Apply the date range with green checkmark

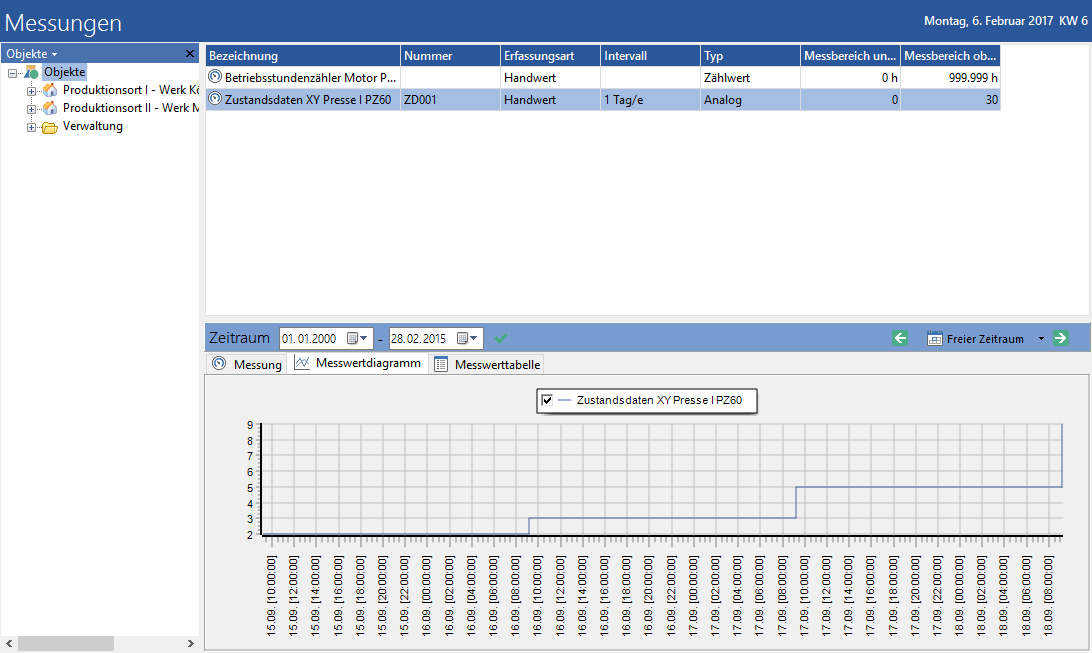501,338
